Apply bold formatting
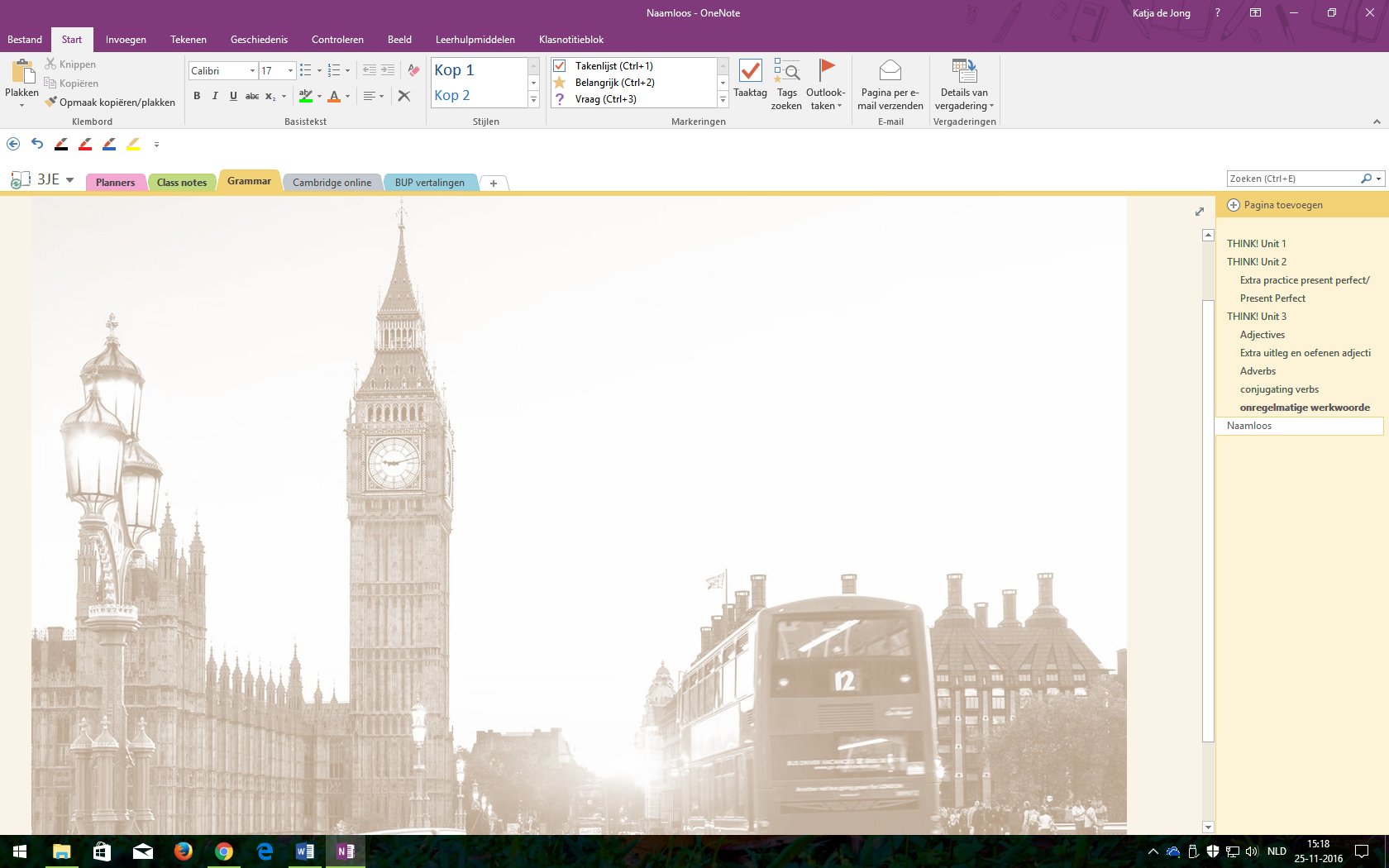The height and width of the screenshot is (868, 1389). (x=197, y=97)
